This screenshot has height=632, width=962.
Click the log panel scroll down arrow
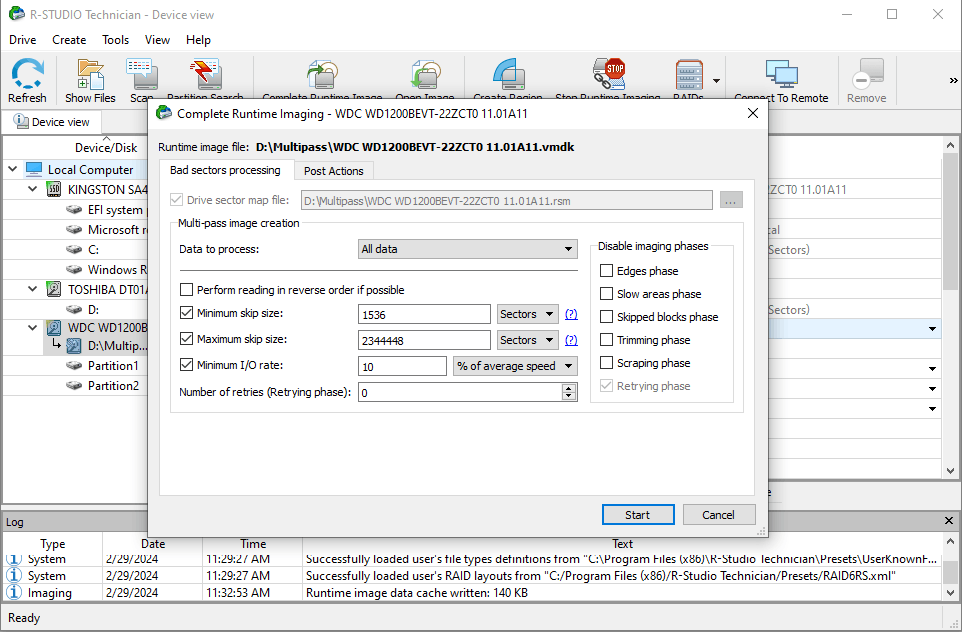click(950, 593)
